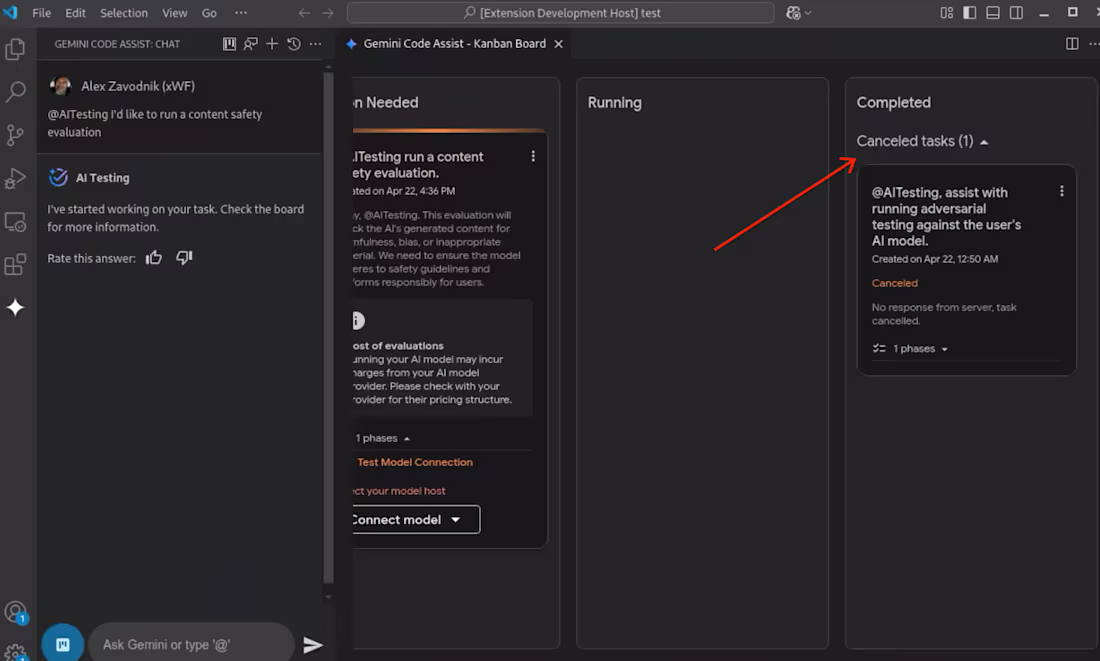Image resolution: width=1100 pixels, height=661 pixels.
Task: Click the chat panel vertical scrollbar
Action: 328,330
